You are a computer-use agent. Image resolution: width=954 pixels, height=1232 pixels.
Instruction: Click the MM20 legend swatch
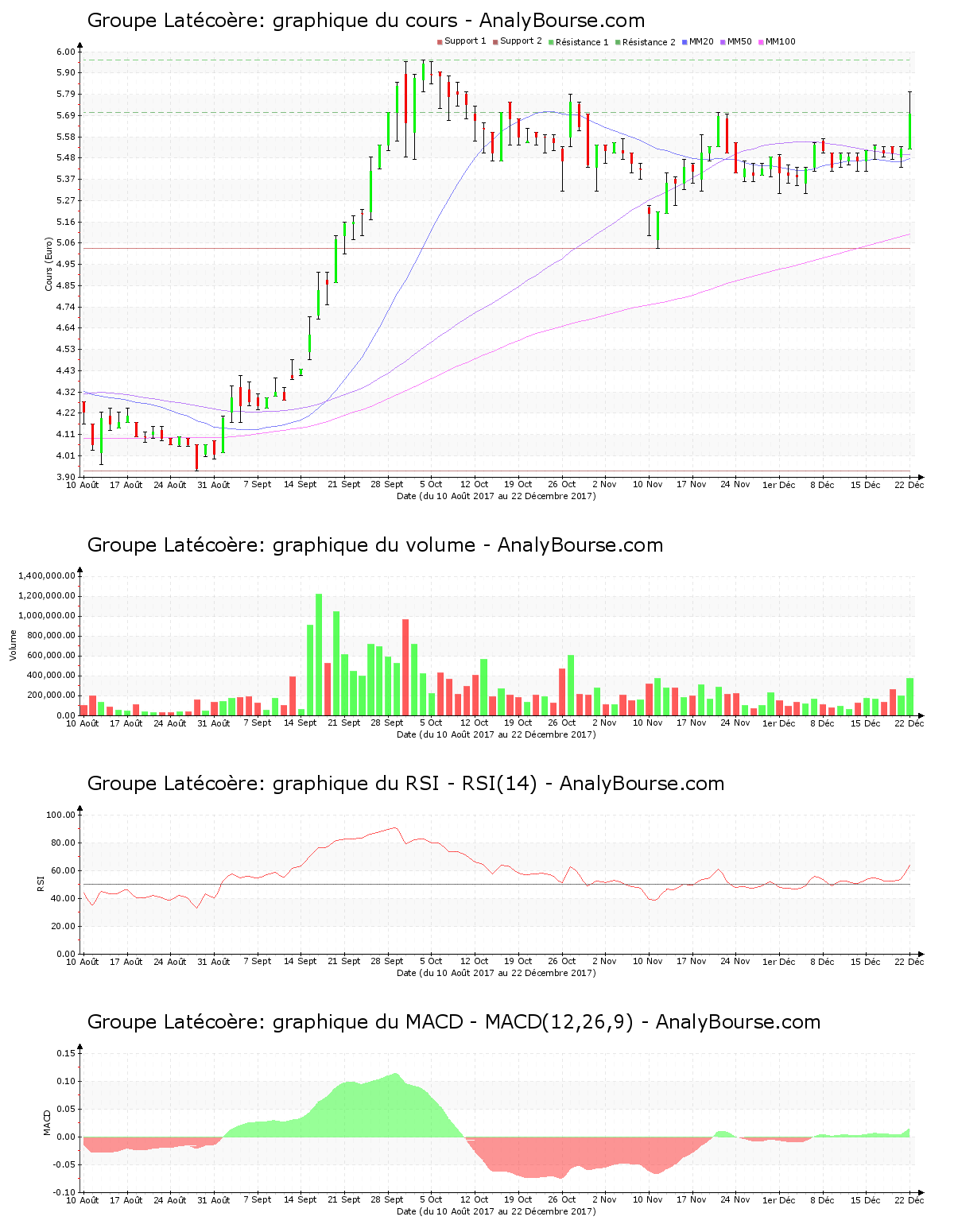click(685, 42)
